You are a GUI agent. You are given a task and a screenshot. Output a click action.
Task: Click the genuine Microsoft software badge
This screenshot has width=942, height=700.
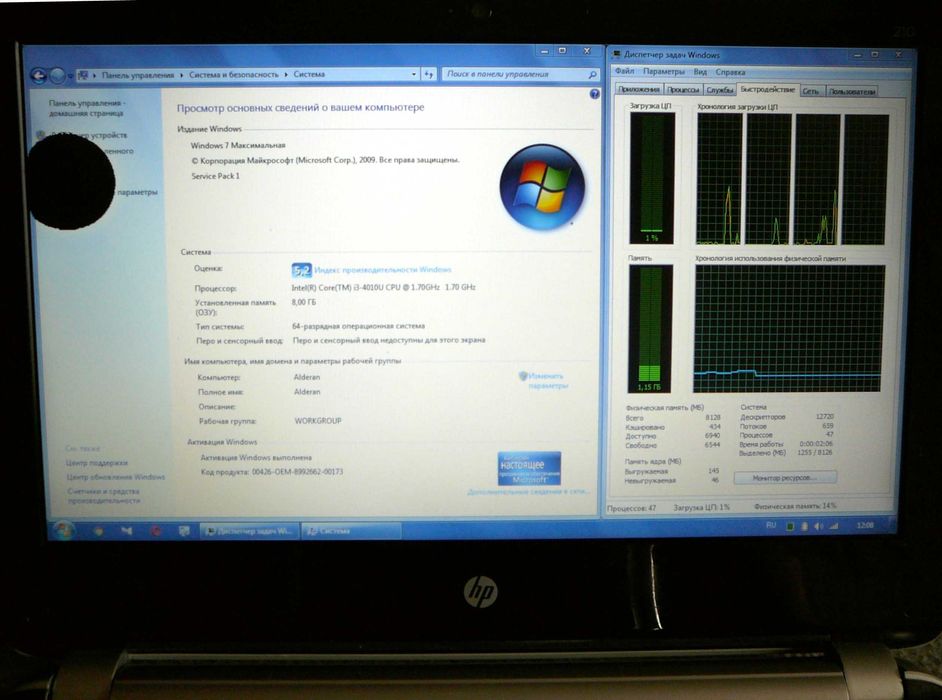click(x=529, y=468)
